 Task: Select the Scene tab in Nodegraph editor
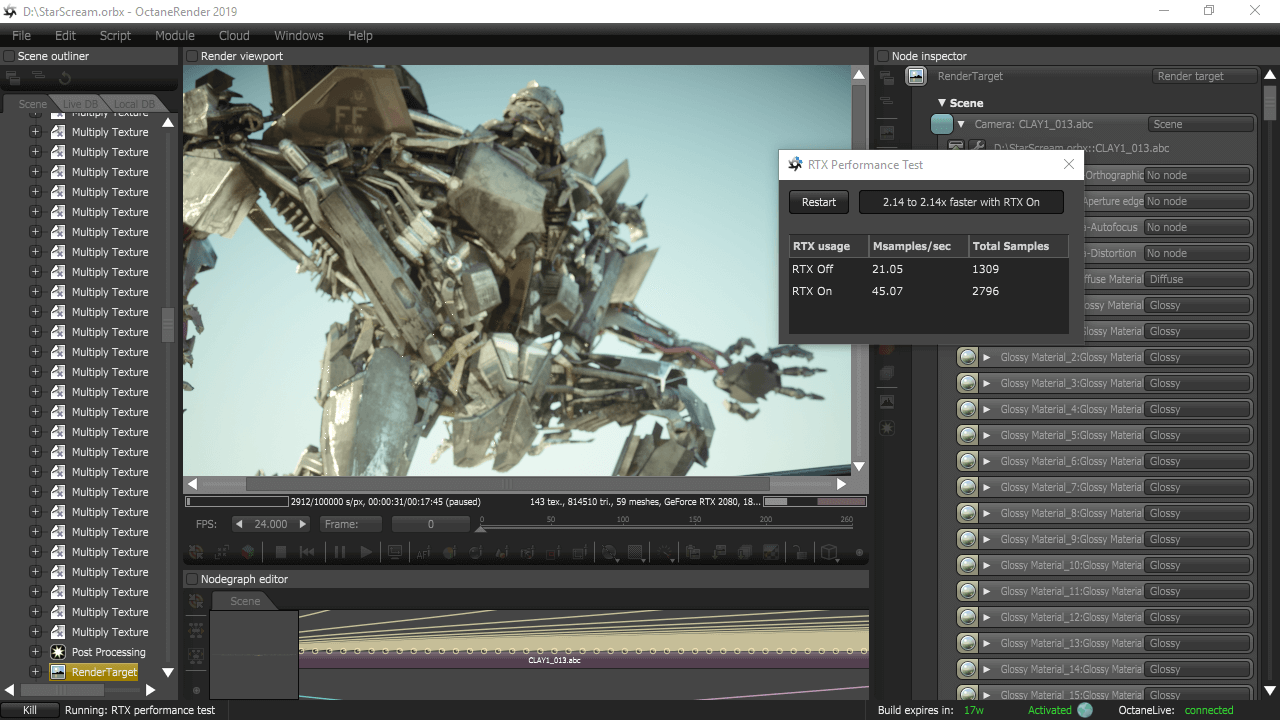[245, 601]
